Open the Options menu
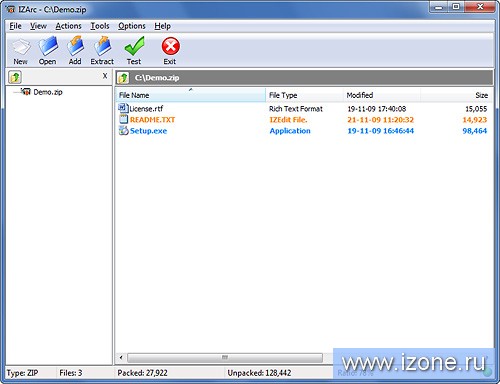The height and width of the screenshot is (384, 500). [132, 26]
